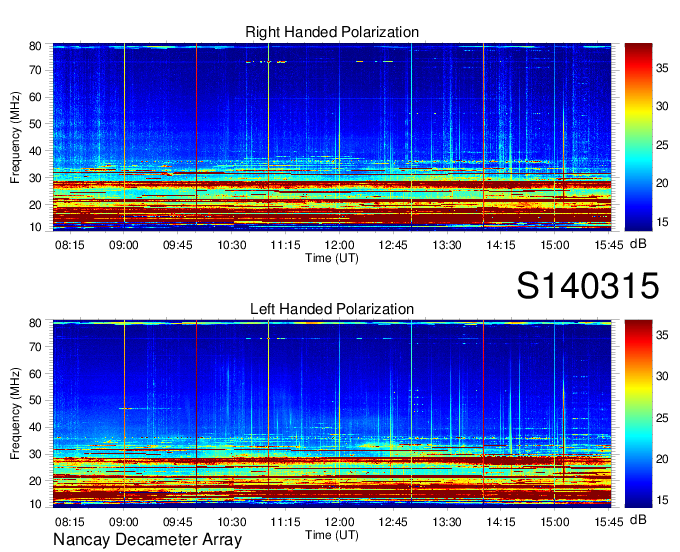
Task: Select the 30 dB tick on Left Handed colorbar
Action: tap(662, 376)
